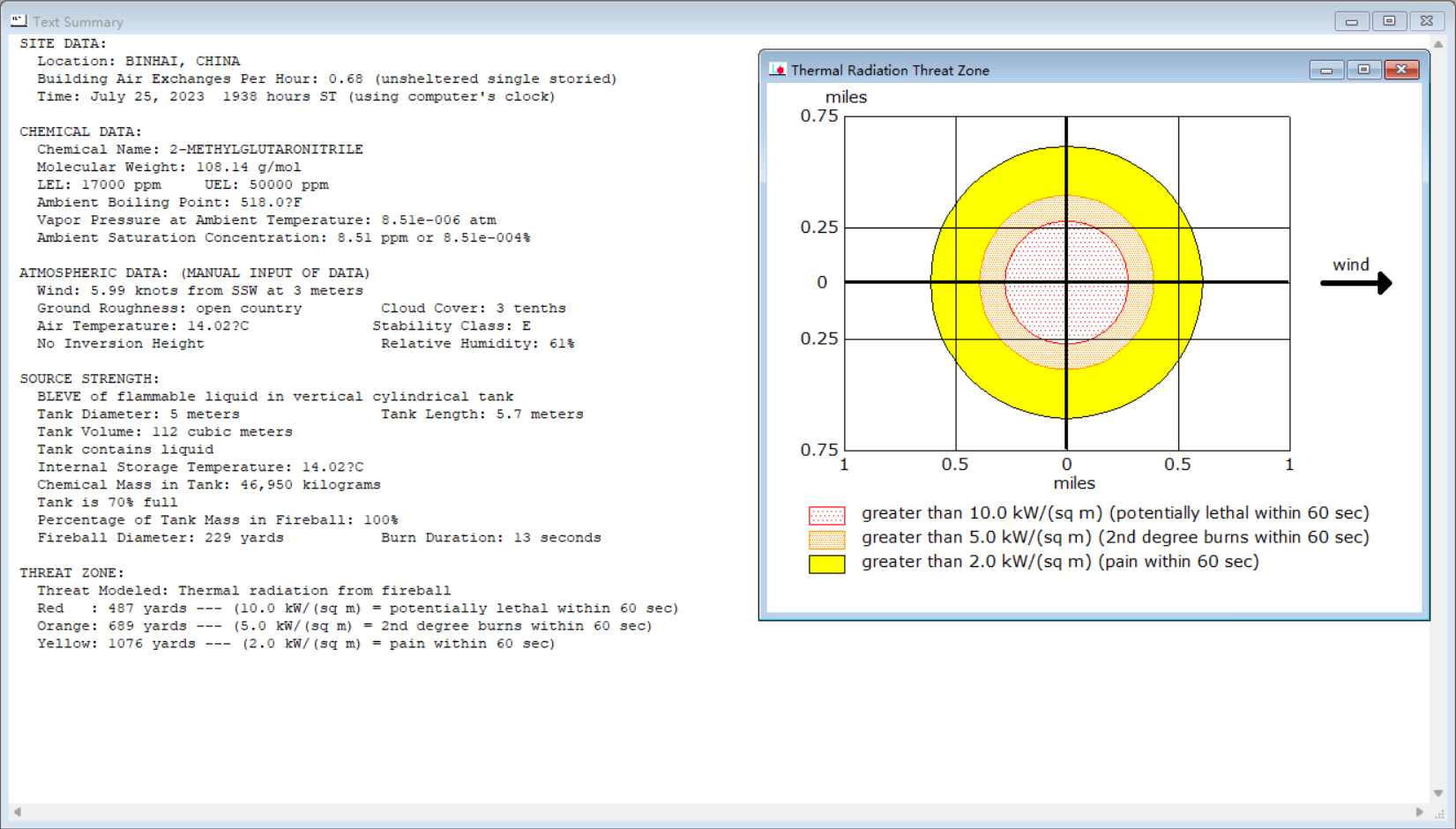Click the 'CHEMICAL DATA:' heading
This screenshot has width=1456, height=829.
80,132
